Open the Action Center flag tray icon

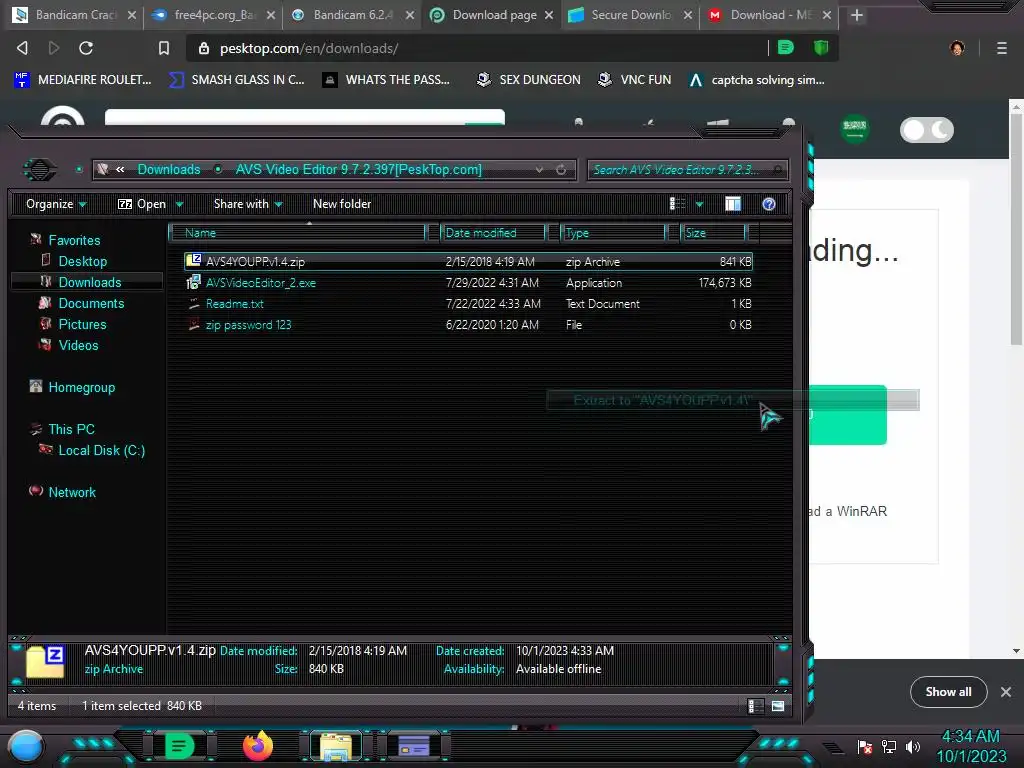[x=865, y=746]
